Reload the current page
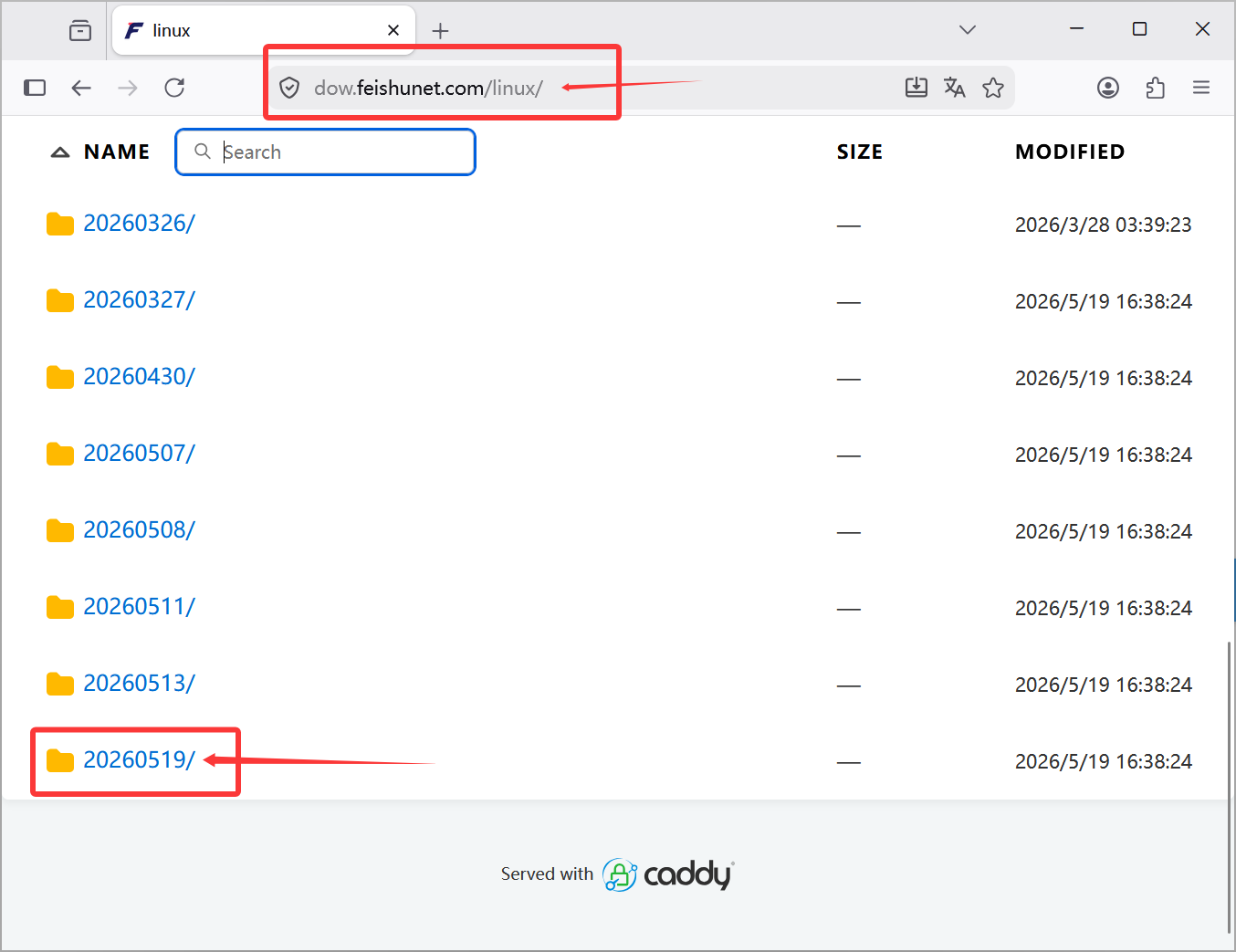This screenshot has width=1236, height=952. point(174,88)
